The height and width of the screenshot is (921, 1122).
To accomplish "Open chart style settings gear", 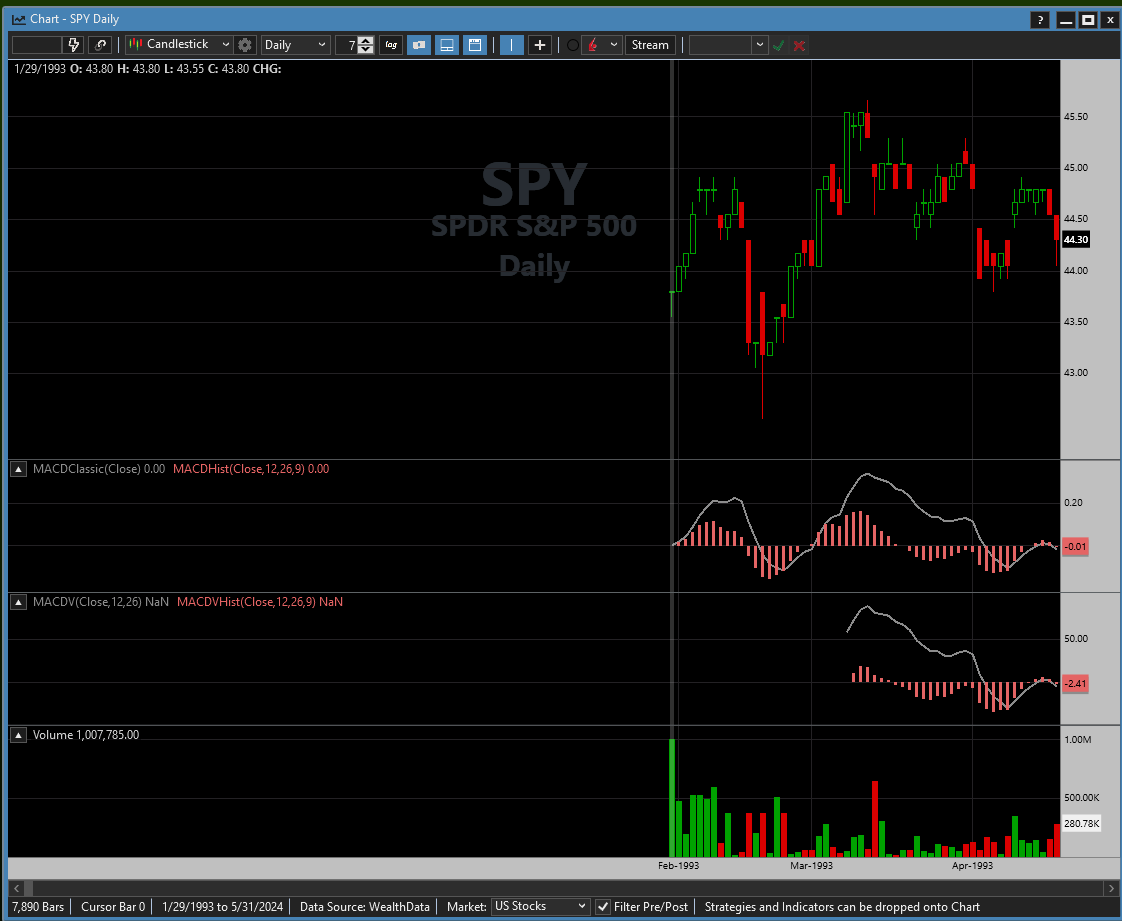I will coord(245,45).
